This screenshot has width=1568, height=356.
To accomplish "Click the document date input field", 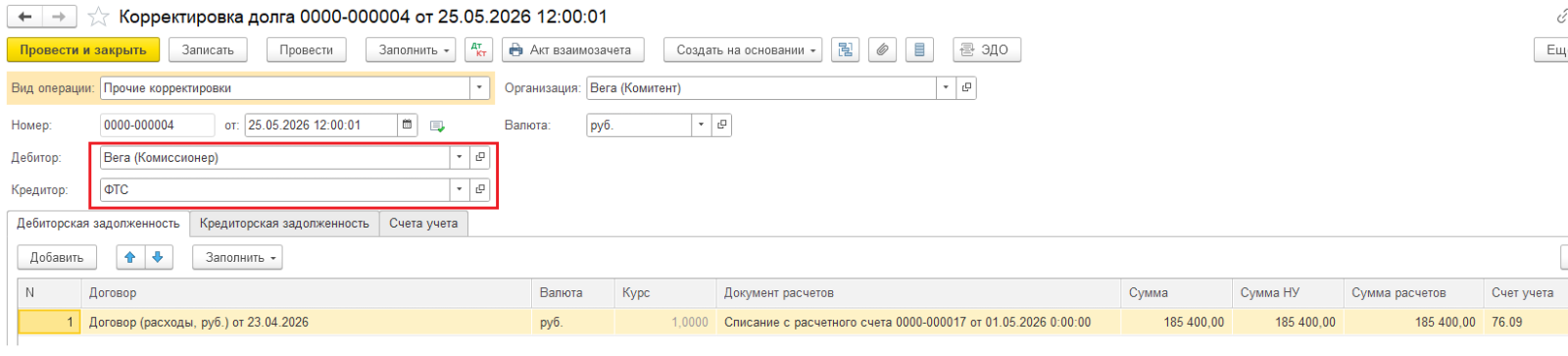I will [321, 126].
